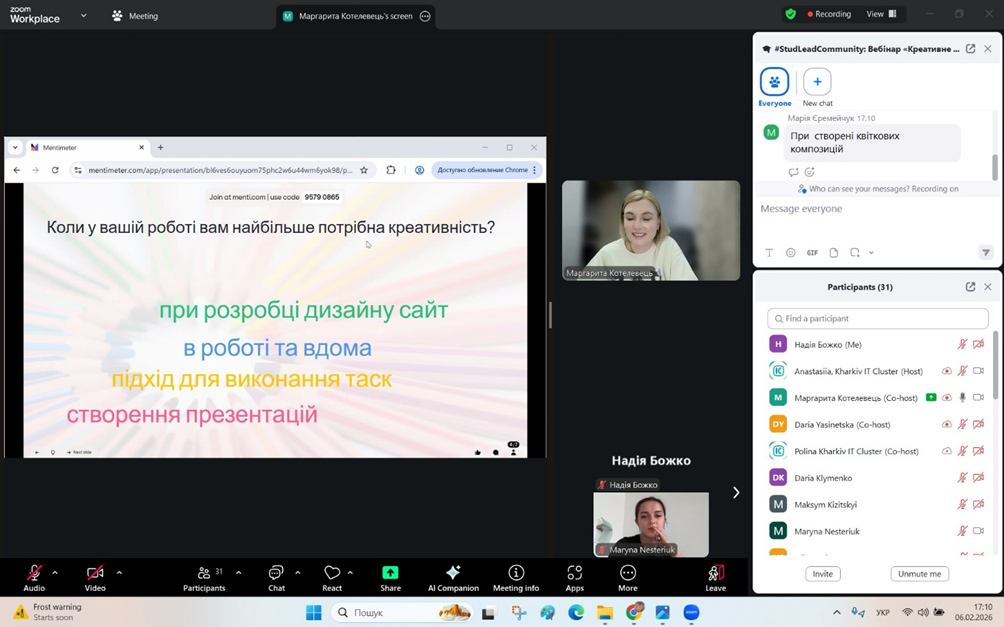Expand the Audio options arrow
The width and height of the screenshot is (1004, 627).
click(55, 573)
